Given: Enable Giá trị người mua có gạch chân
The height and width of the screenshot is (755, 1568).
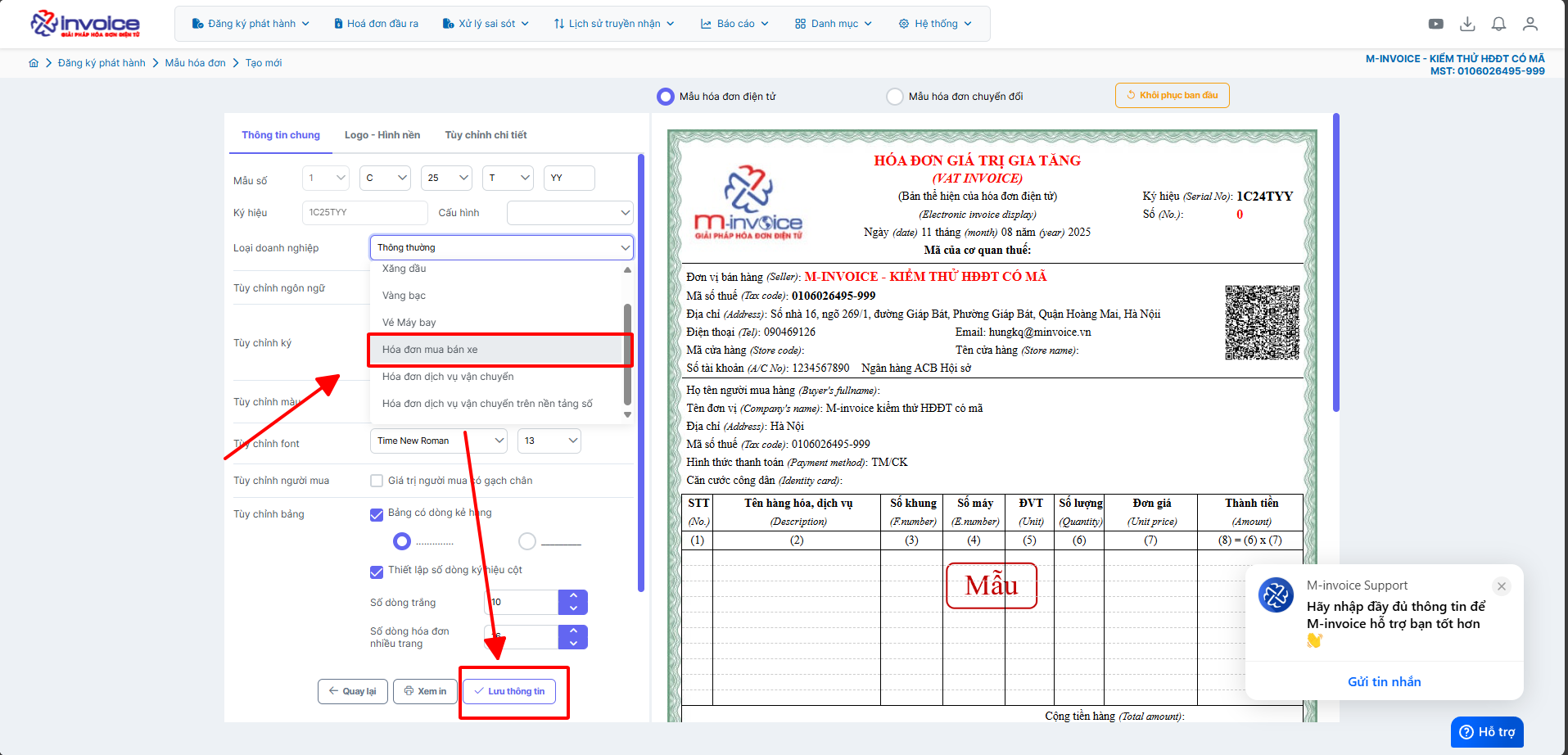Looking at the screenshot, I should click(x=377, y=481).
